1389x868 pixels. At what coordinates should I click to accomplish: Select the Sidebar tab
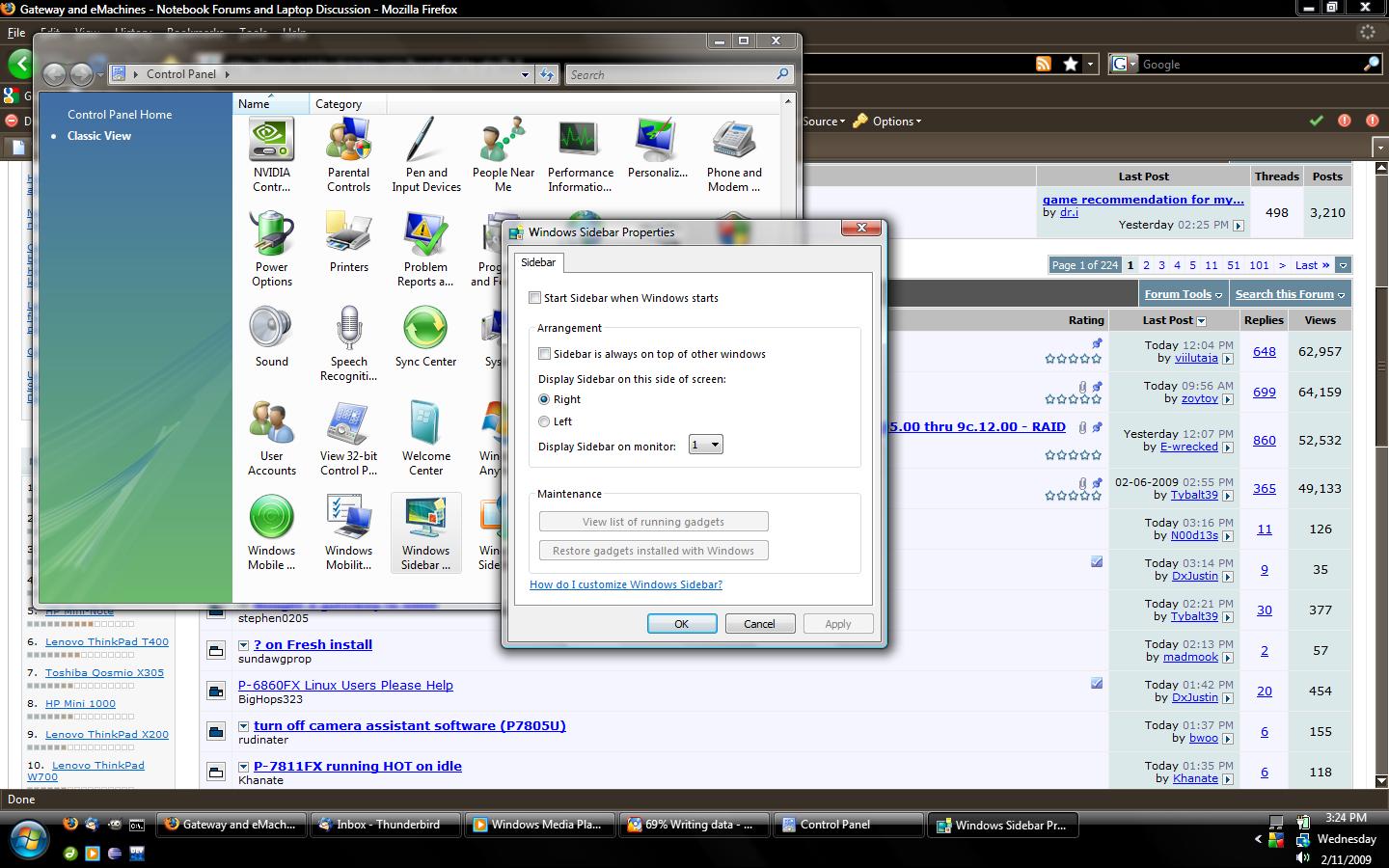coord(538,262)
